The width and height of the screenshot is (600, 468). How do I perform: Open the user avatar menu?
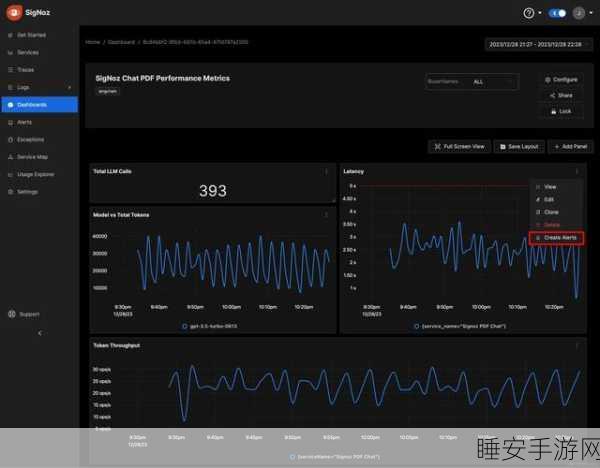pos(579,13)
